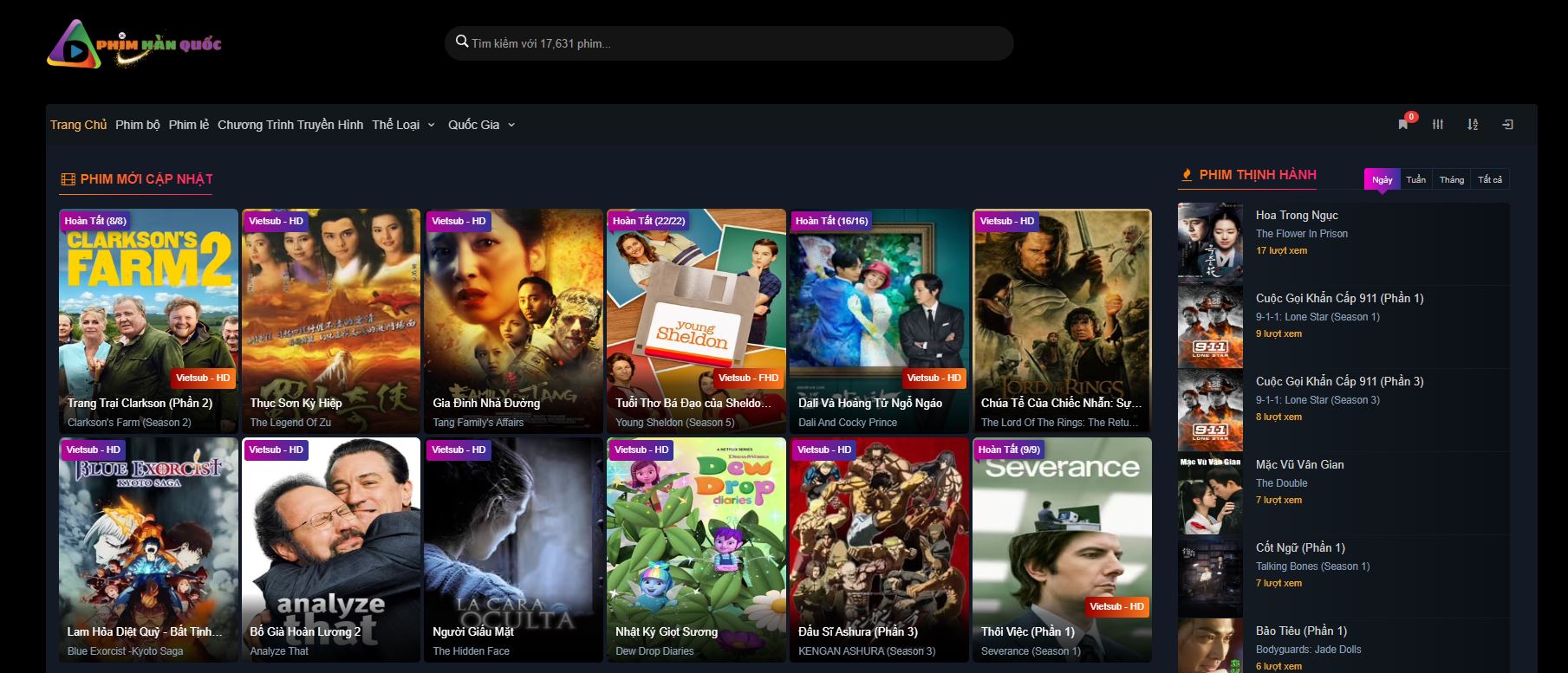Go to Chương Trình Truyền Hình menu
This screenshot has width=1568, height=673.
(x=290, y=125)
